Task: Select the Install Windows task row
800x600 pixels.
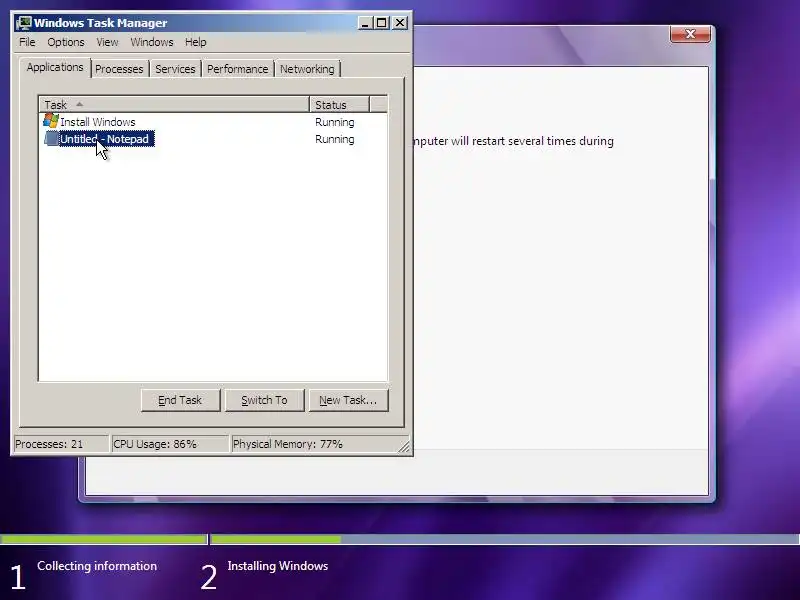Action: 213,122
